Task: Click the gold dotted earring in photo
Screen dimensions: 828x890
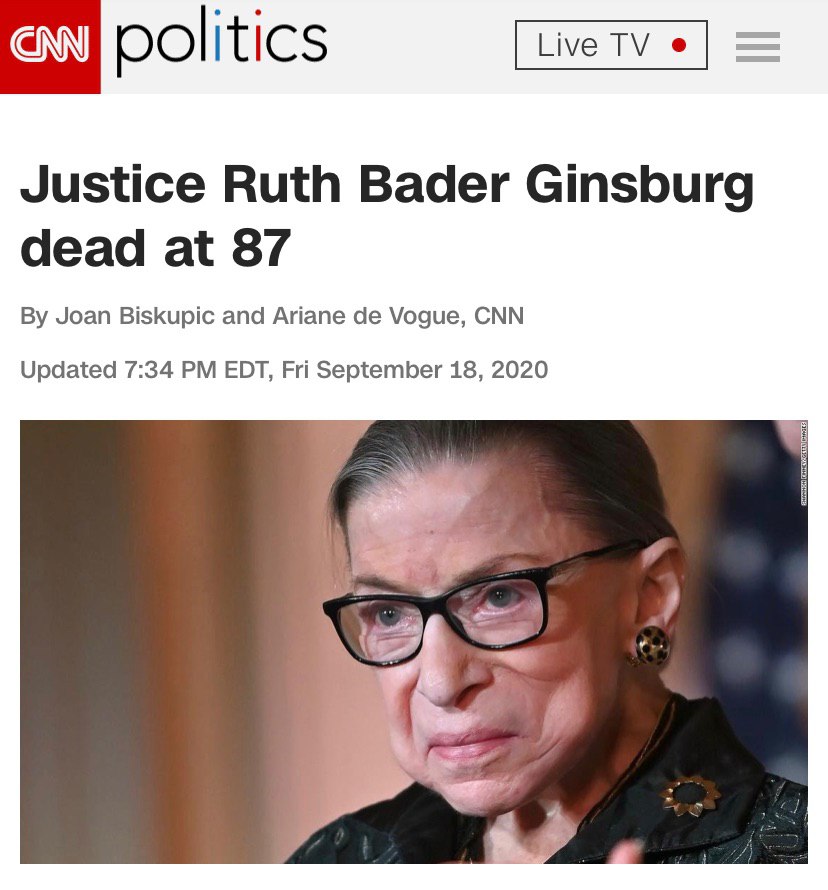Action: click(x=652, y=646)
